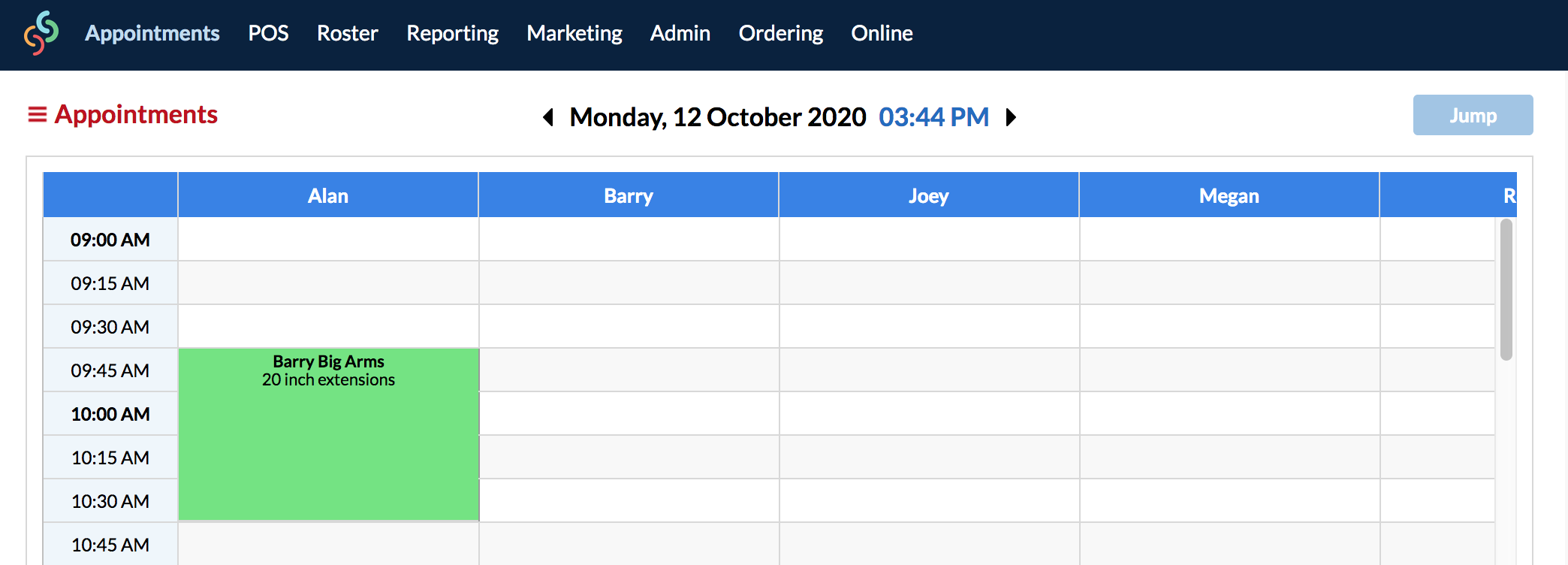Click the 10:00 AM time label

pyautogui.click(x=110, y=414)
